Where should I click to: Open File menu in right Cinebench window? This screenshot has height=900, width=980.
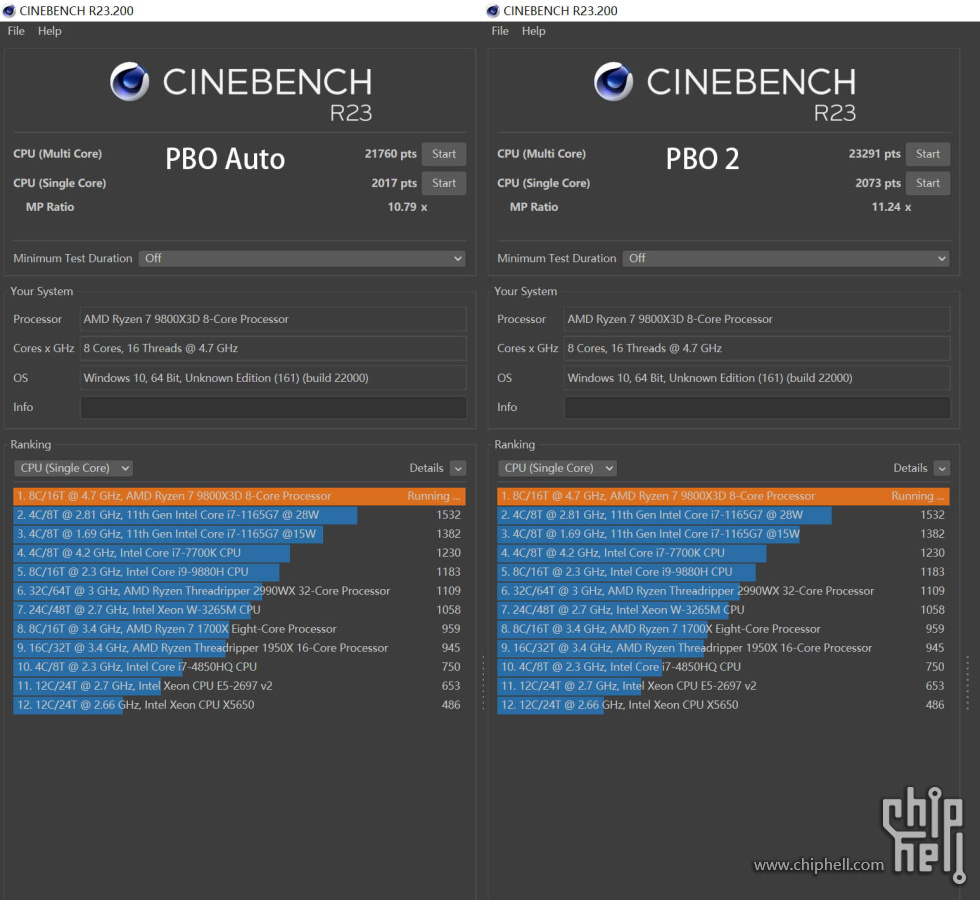coord(500,31)
